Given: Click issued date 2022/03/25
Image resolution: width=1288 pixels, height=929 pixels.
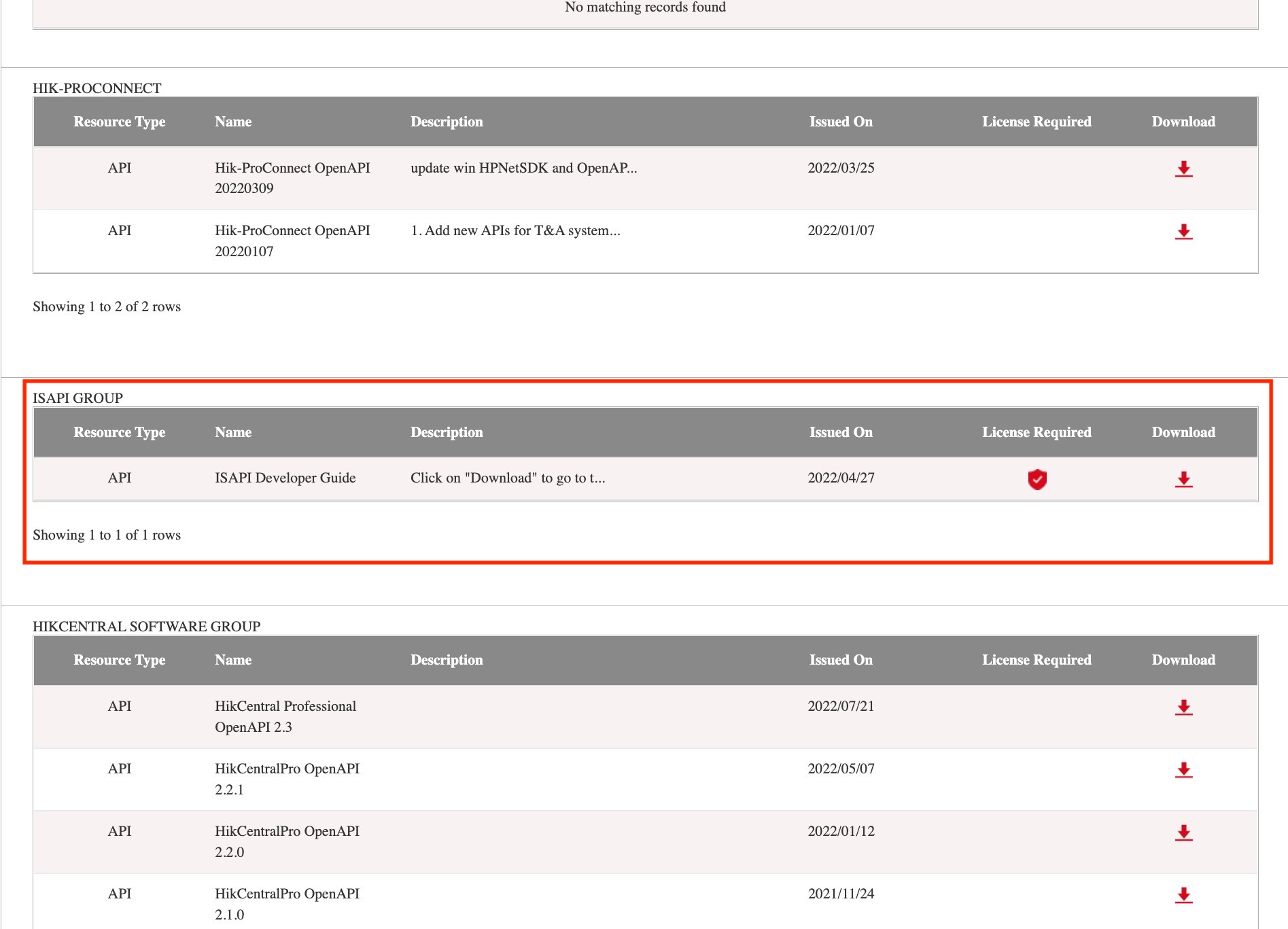Looking at the screenshot, I should (x=841, y=168).
